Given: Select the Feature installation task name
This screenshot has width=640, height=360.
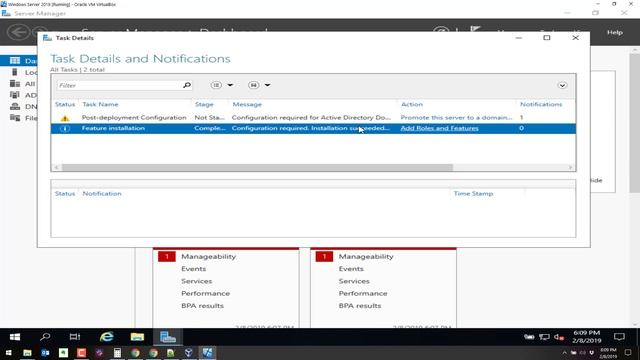Looking at the screenshot, I should [113, 128].
